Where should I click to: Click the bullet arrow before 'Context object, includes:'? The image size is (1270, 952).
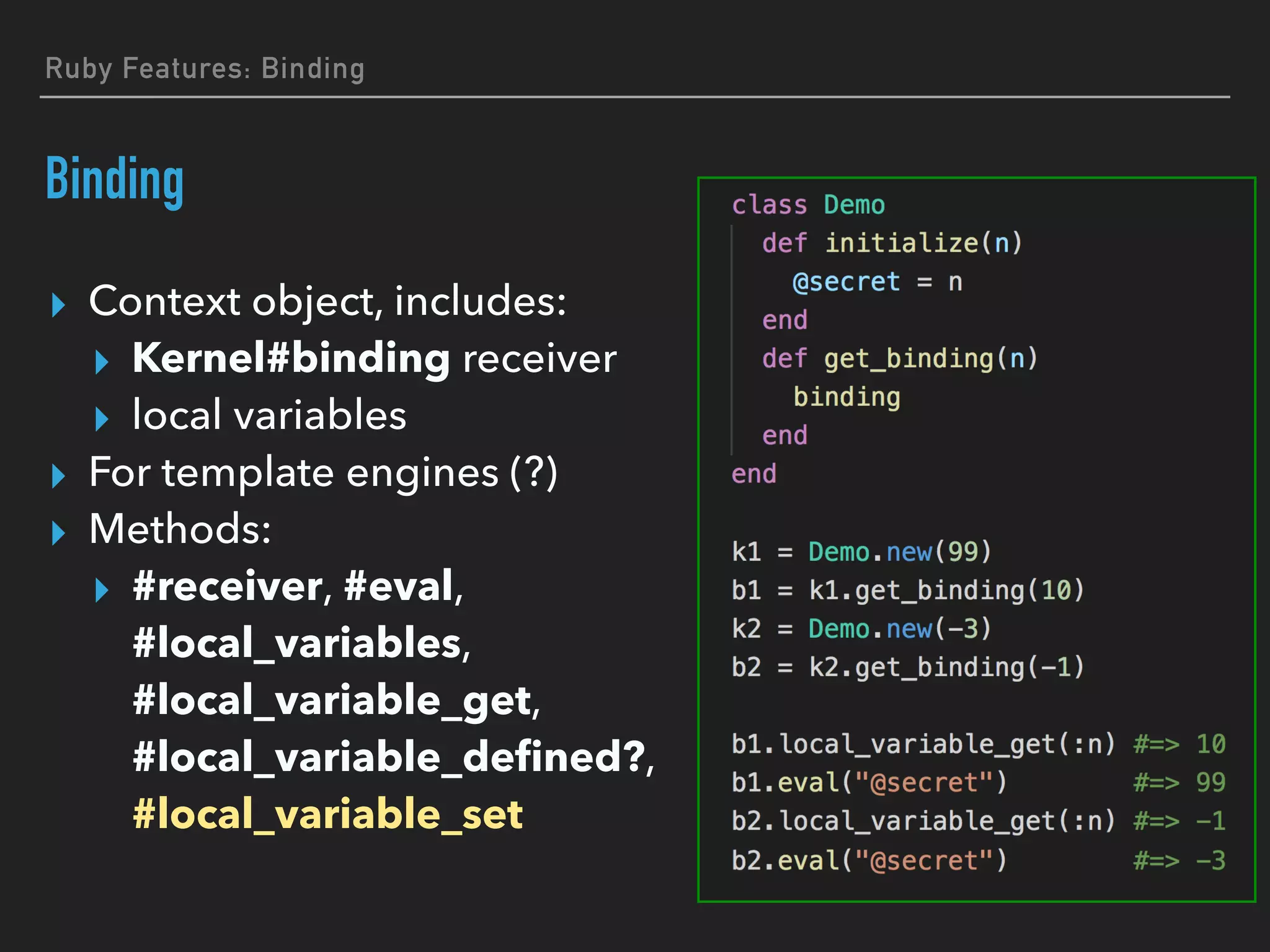58,305
